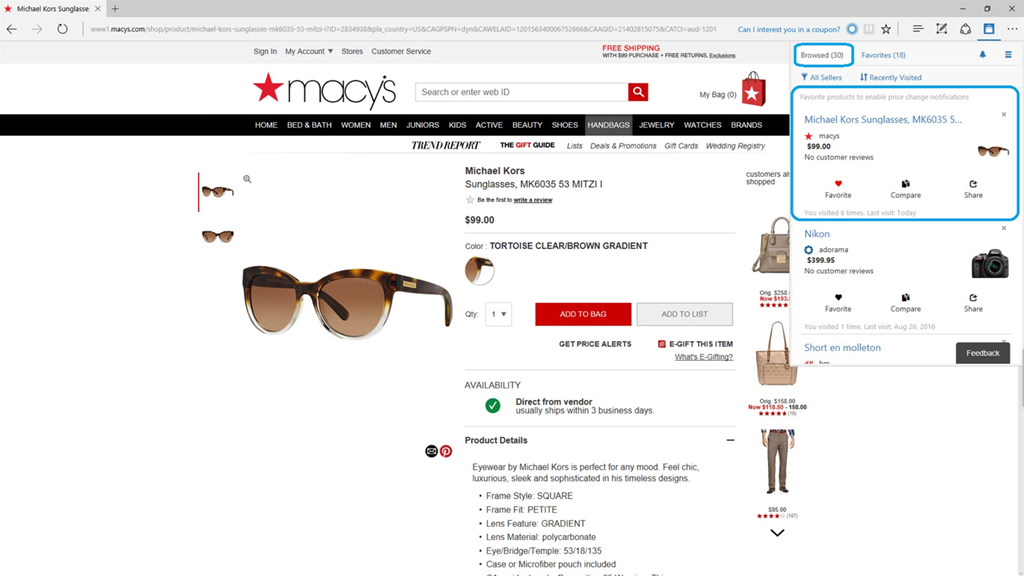Collapse the Product Details section
The image size is (1024, 576).
(x=730, y=440)
